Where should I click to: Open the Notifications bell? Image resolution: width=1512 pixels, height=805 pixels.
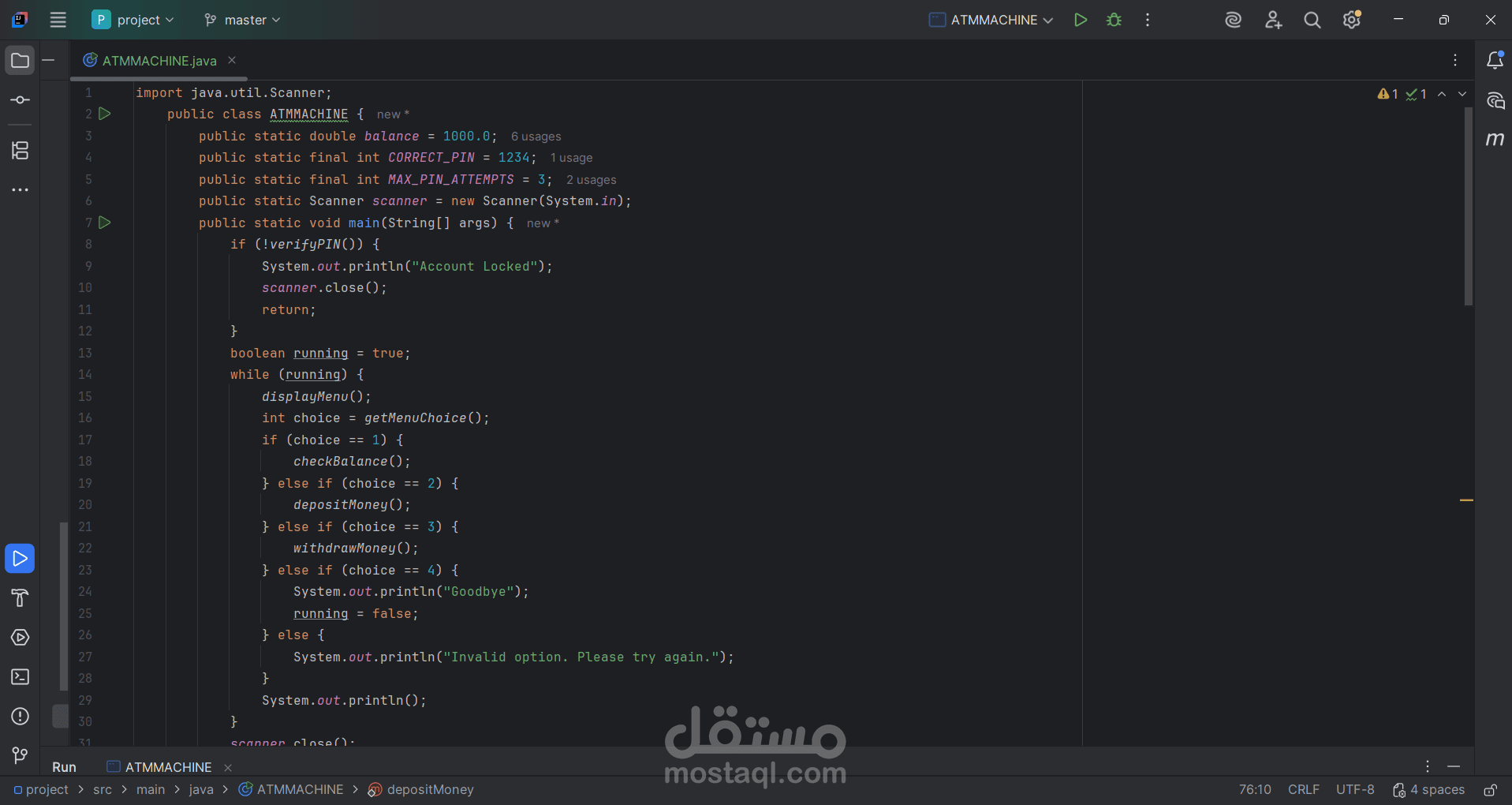(1495, 61)
